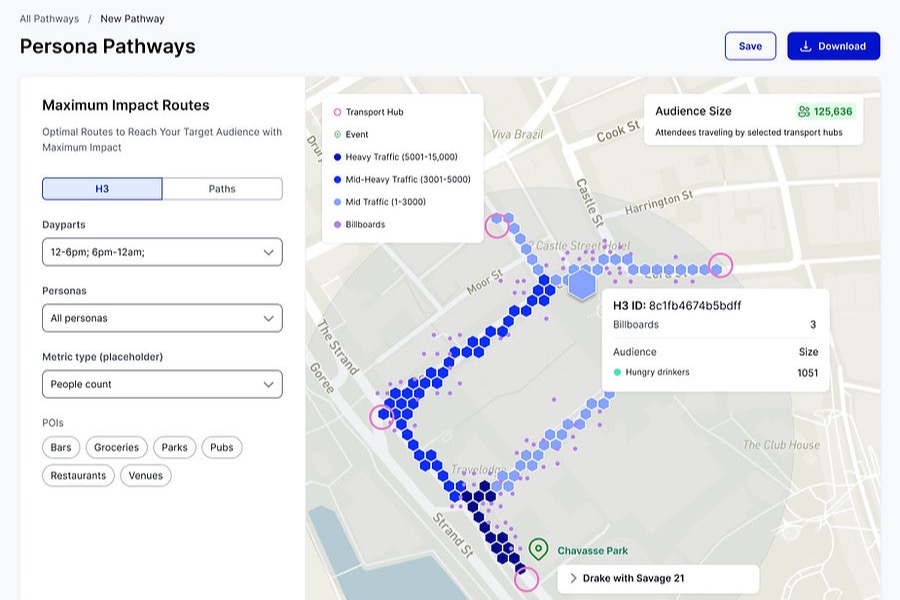Screen dimensions: 900x600
Task: Switch to Paths view tab
Action: [222, 188]
